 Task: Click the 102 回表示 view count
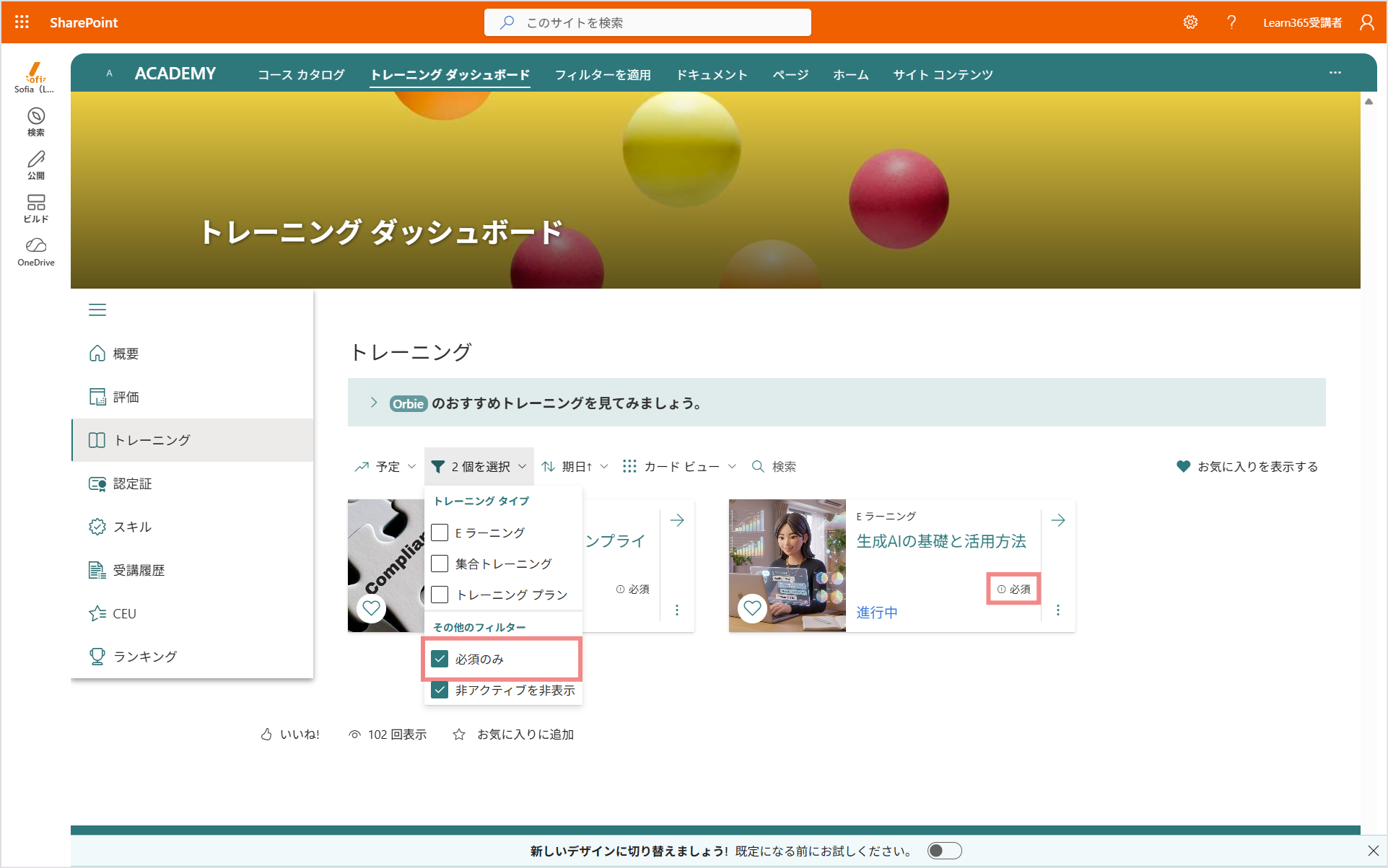[388, 735]
